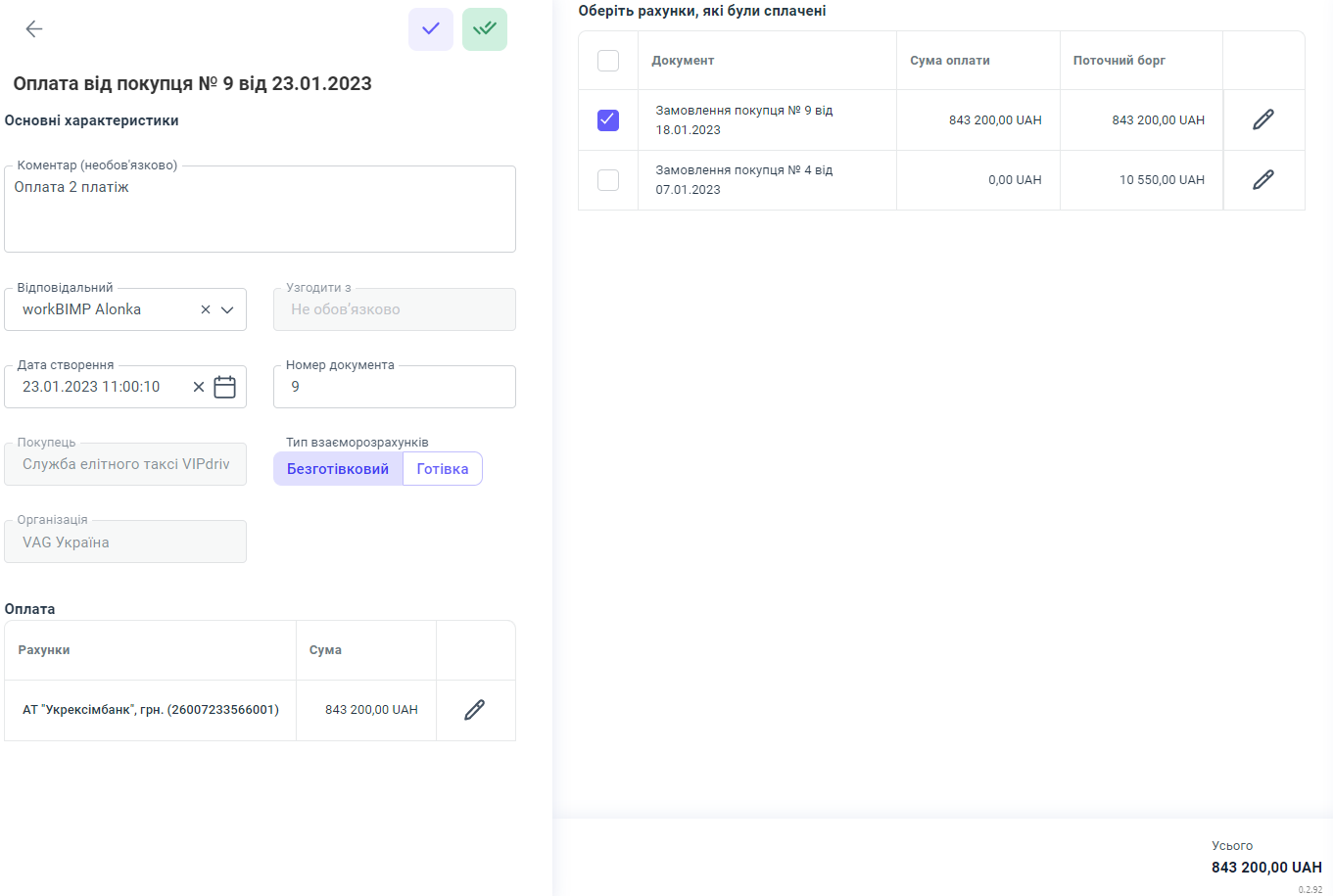Edit order № 9 payment row
Image resolution: width=1333 pixels, height=896 pixels.
pos(1263,119)
